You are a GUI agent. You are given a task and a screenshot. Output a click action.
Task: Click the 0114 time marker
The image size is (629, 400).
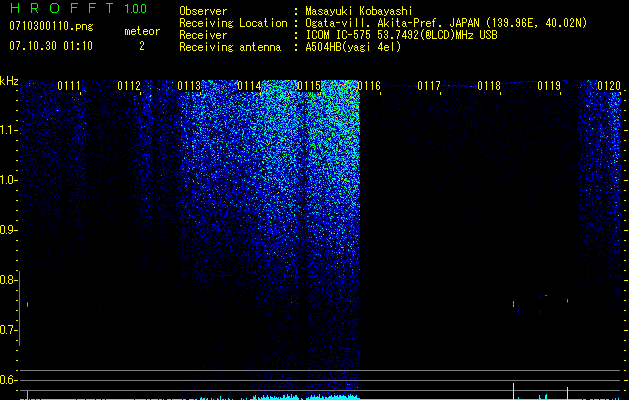pos(249,86)
